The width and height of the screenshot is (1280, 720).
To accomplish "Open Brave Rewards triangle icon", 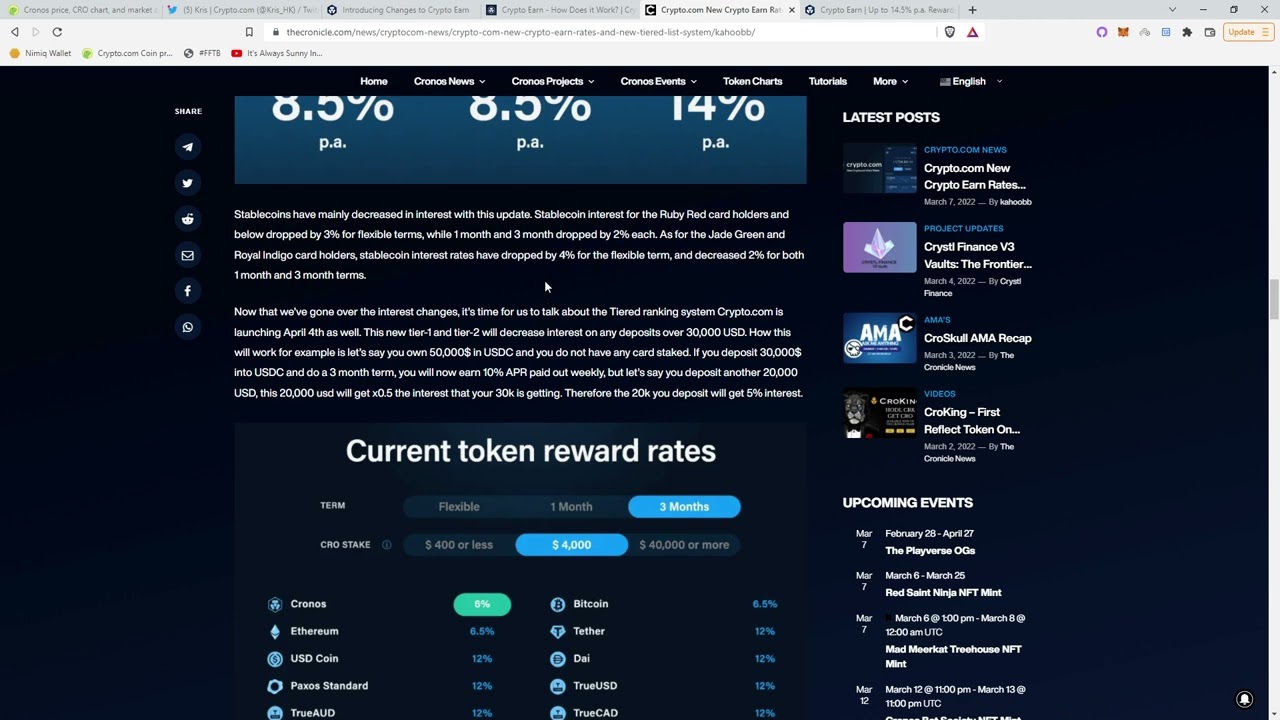I will (972, 32).
